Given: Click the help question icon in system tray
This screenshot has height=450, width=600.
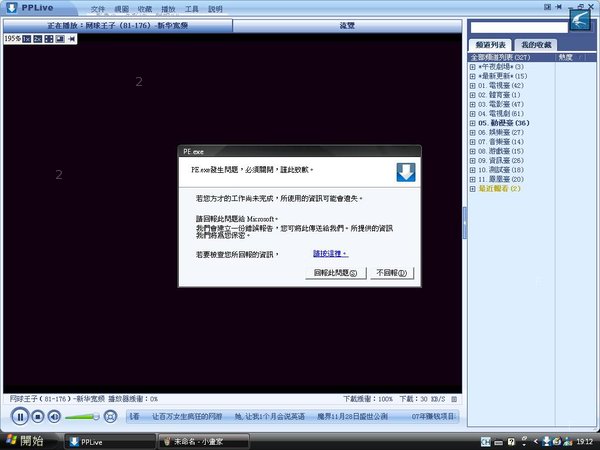Looking at the screenshot, I should coord(511,442).
